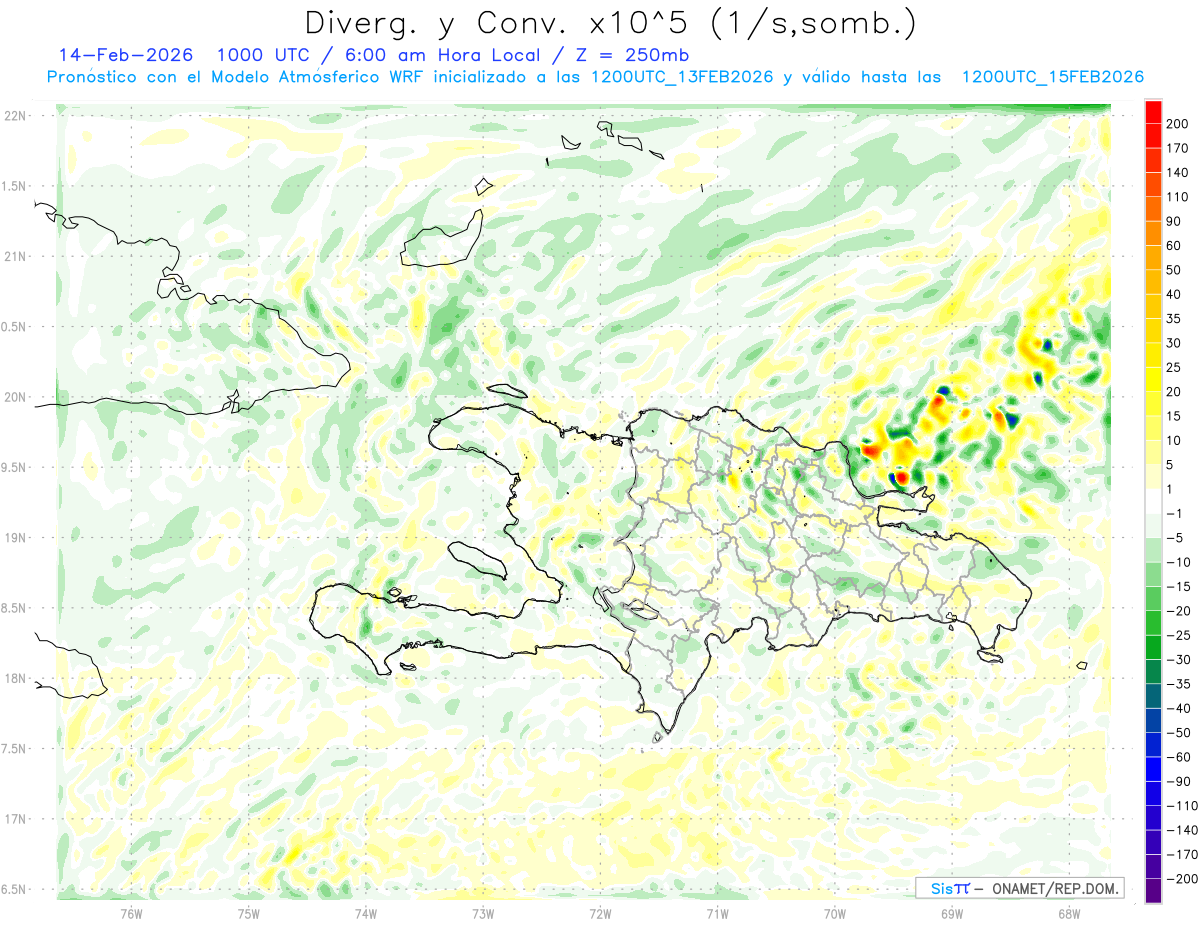This screenshot has height=927, width=1200.
Task: Click the '73W' longitude label
Action: tap(483, 913)
